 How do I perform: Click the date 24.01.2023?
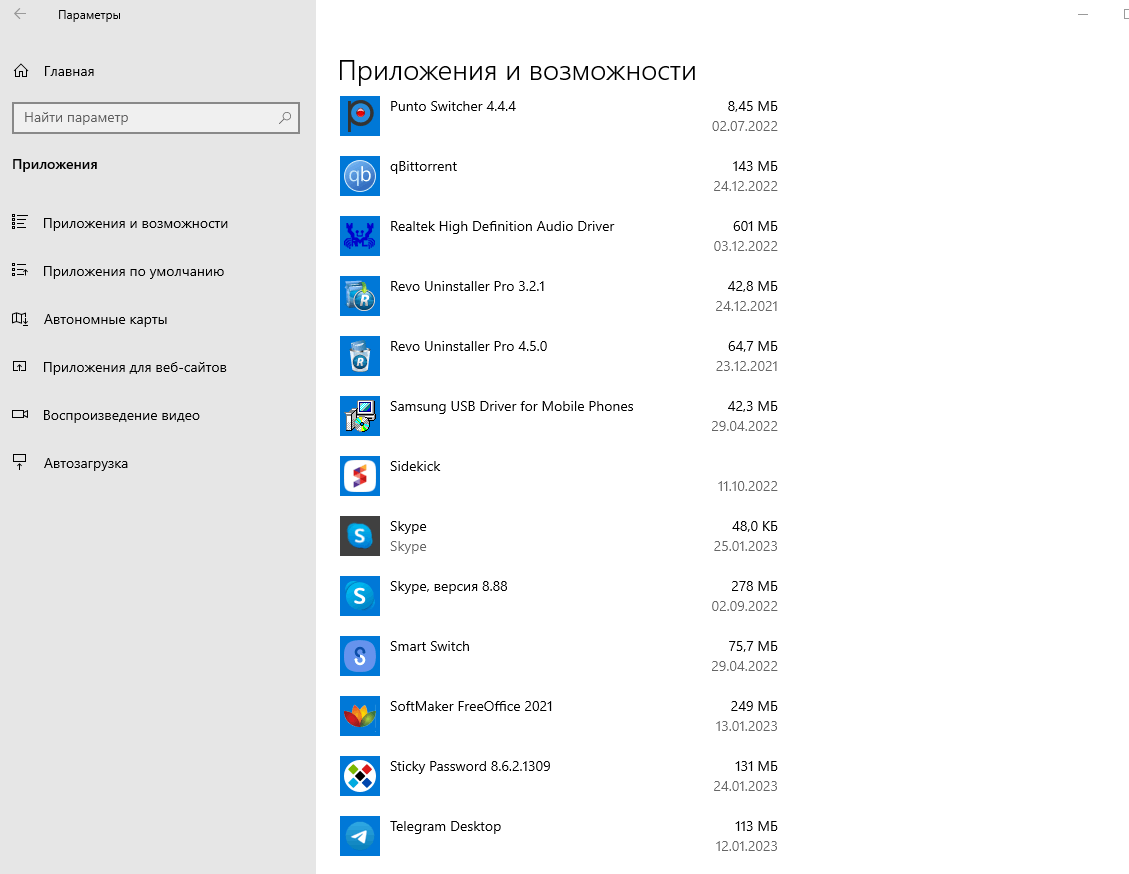(745, 786)
